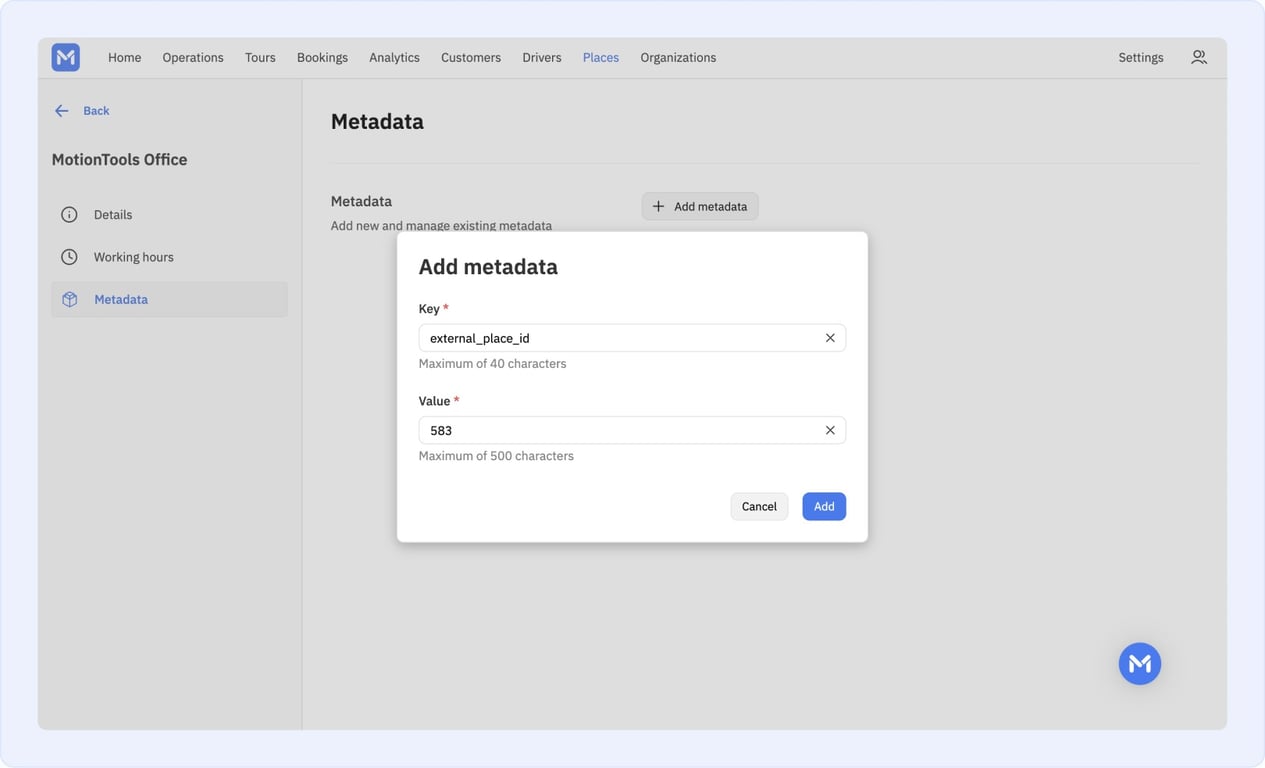This screenshot has width=1265, height=768.
Task: Click the 'Add metadata' dialog title
Action: pos(488,267)
